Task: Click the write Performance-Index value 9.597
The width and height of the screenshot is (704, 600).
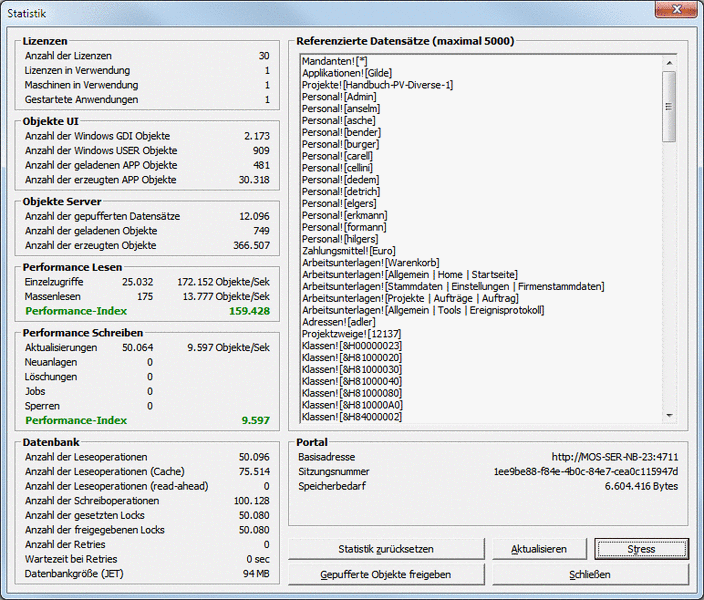Action: (256, 421)
